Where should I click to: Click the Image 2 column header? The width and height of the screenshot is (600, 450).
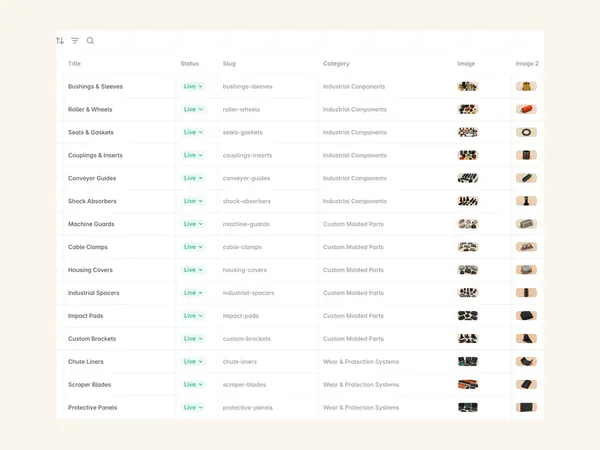[527, 64]
